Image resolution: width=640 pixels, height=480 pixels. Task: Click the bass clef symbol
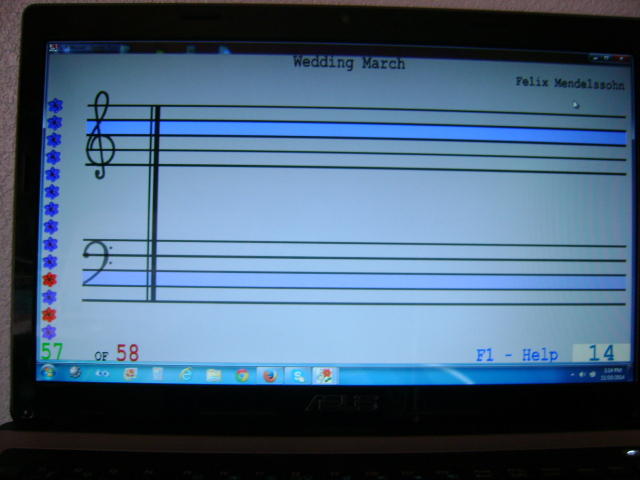(x=97, y=262)
